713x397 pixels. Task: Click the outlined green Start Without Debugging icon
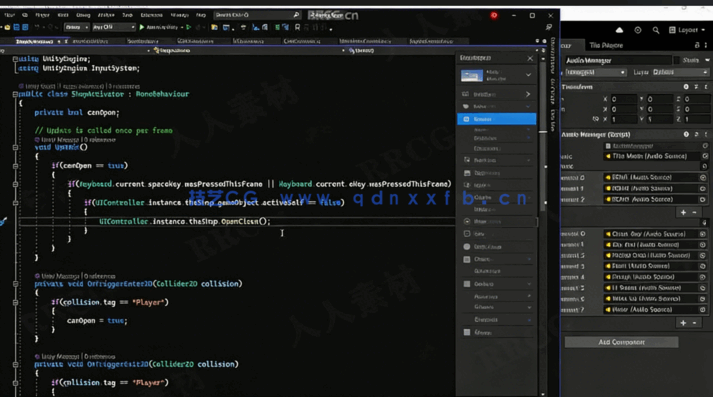coord(189,27)
